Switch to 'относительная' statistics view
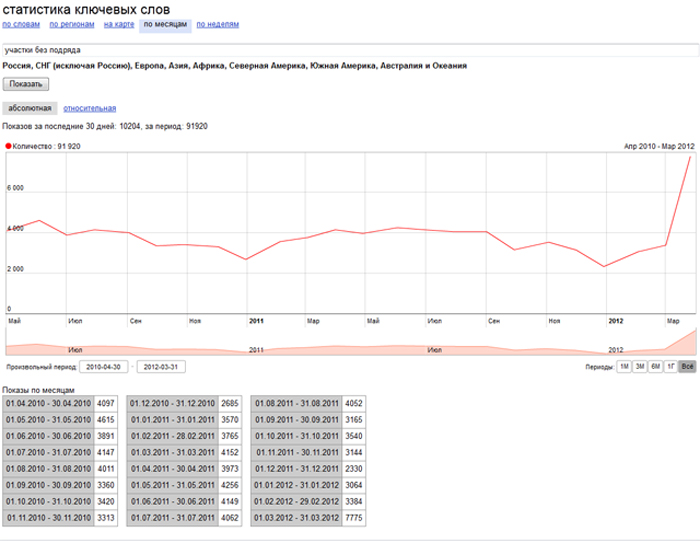Screen dimensions: 700x543 pyautogui.click(x=90, y=108)
